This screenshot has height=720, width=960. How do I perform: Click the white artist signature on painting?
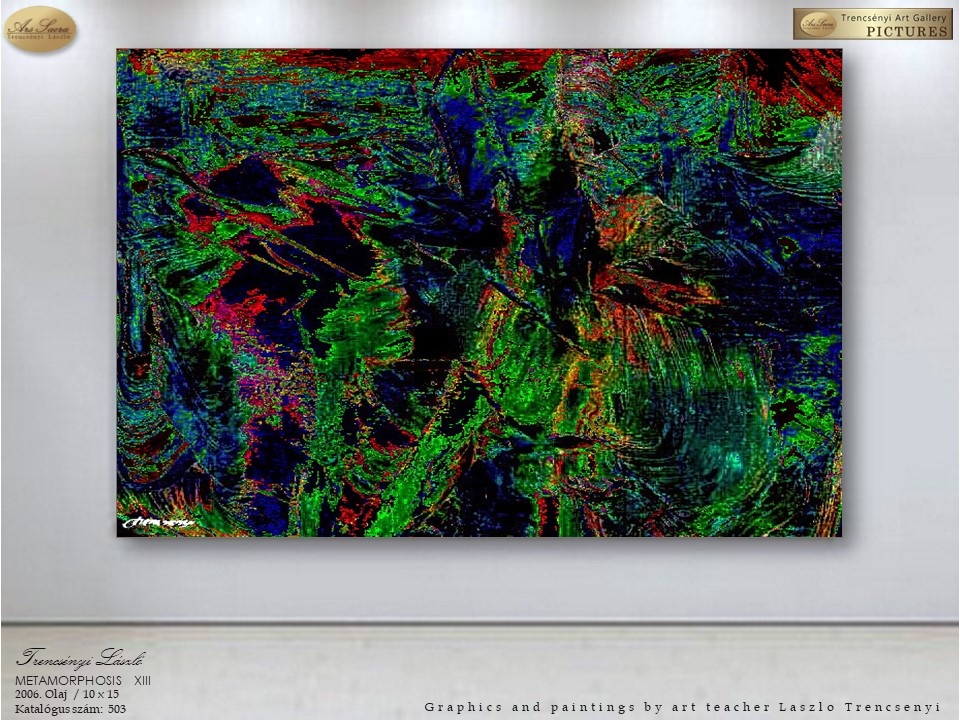pyautogui.click(x=158, y=522)
